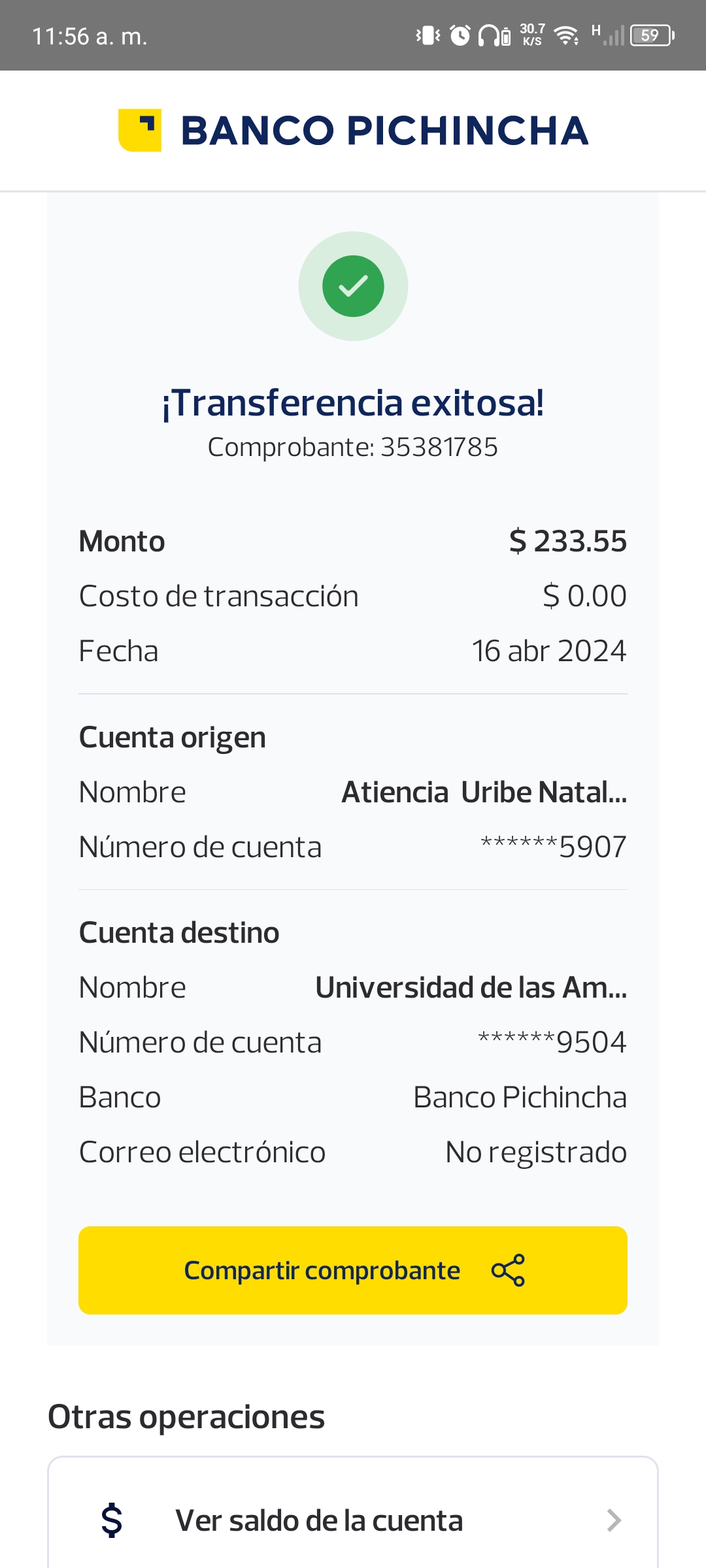Tap truncated origin name Atiencia Uribe
This screenshot has height=1568, width=706.
(484, 792)
